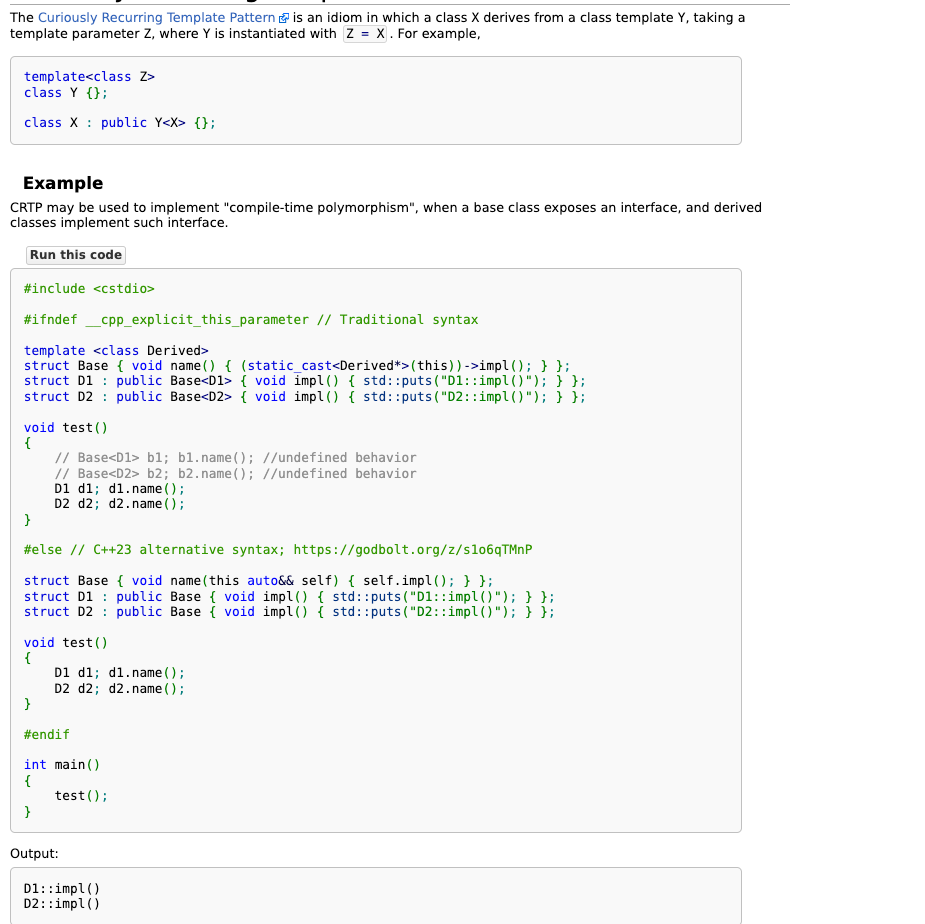Click the class X : public Y<X> line

tap(119, 123)
